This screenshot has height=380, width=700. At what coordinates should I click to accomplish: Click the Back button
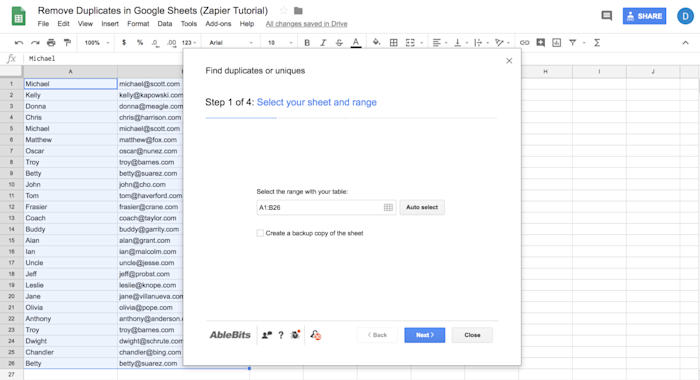(x=377, y=335)
